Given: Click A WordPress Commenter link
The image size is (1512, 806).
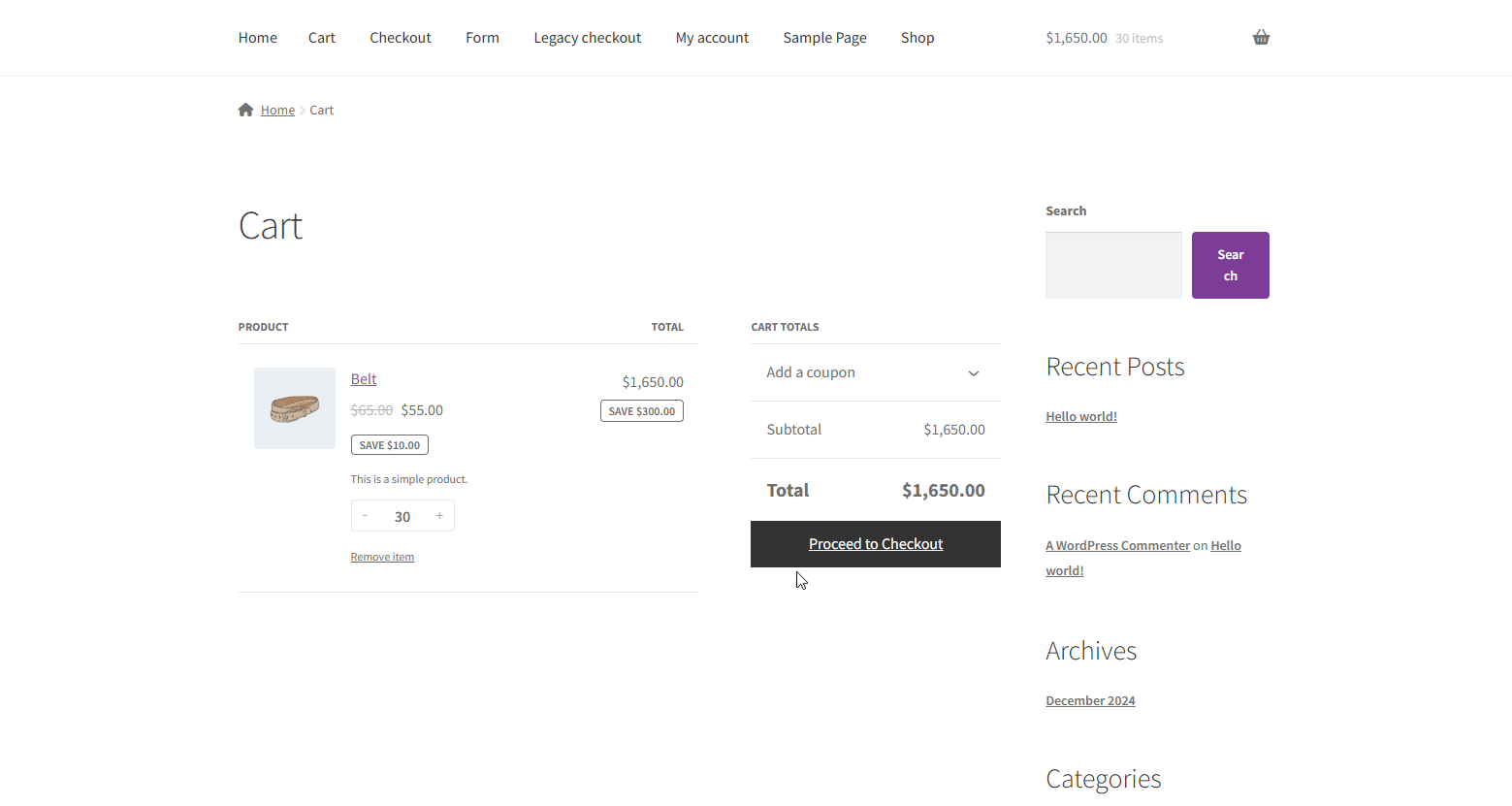Looking at the screenshot, I should tap(1117, 546).
